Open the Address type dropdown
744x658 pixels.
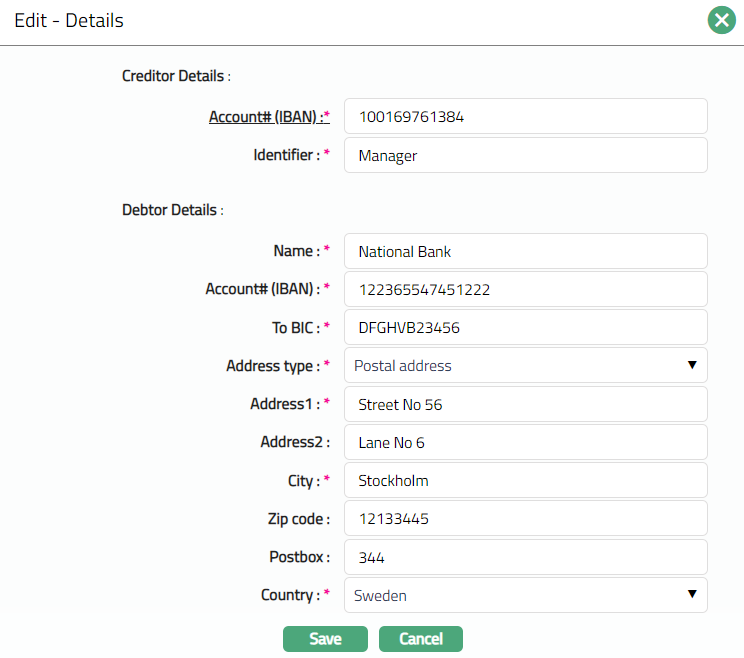(x=525, y=365)
